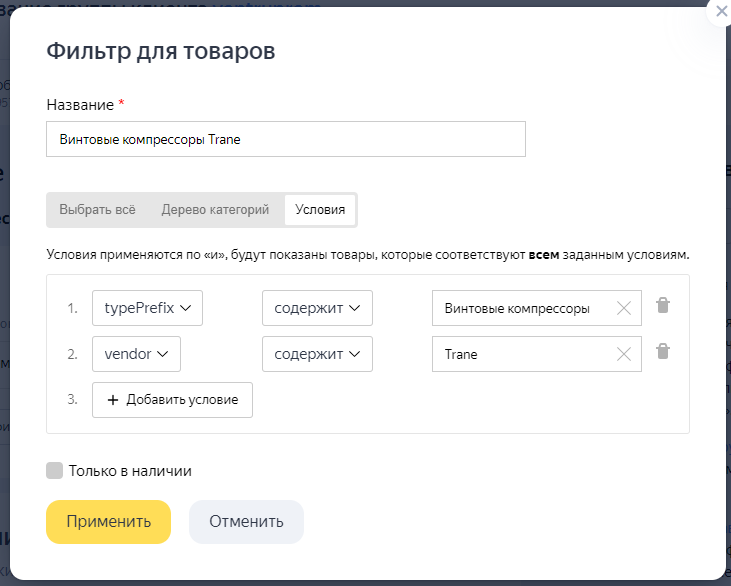
Task: Delete the typePrefix condition with trash icon
Action: tap(663, 306)
